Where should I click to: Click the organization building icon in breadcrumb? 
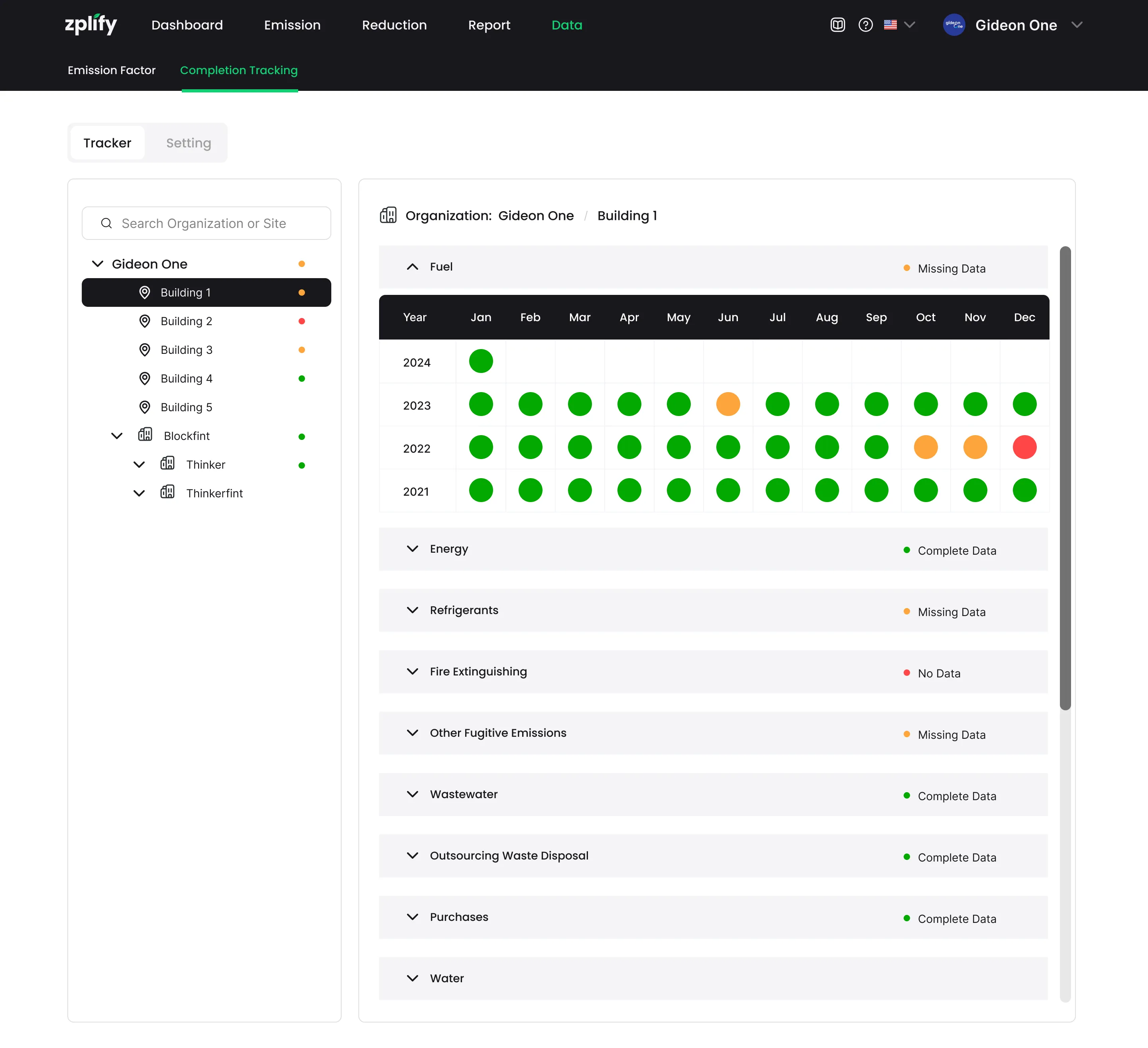pos(388,215)
